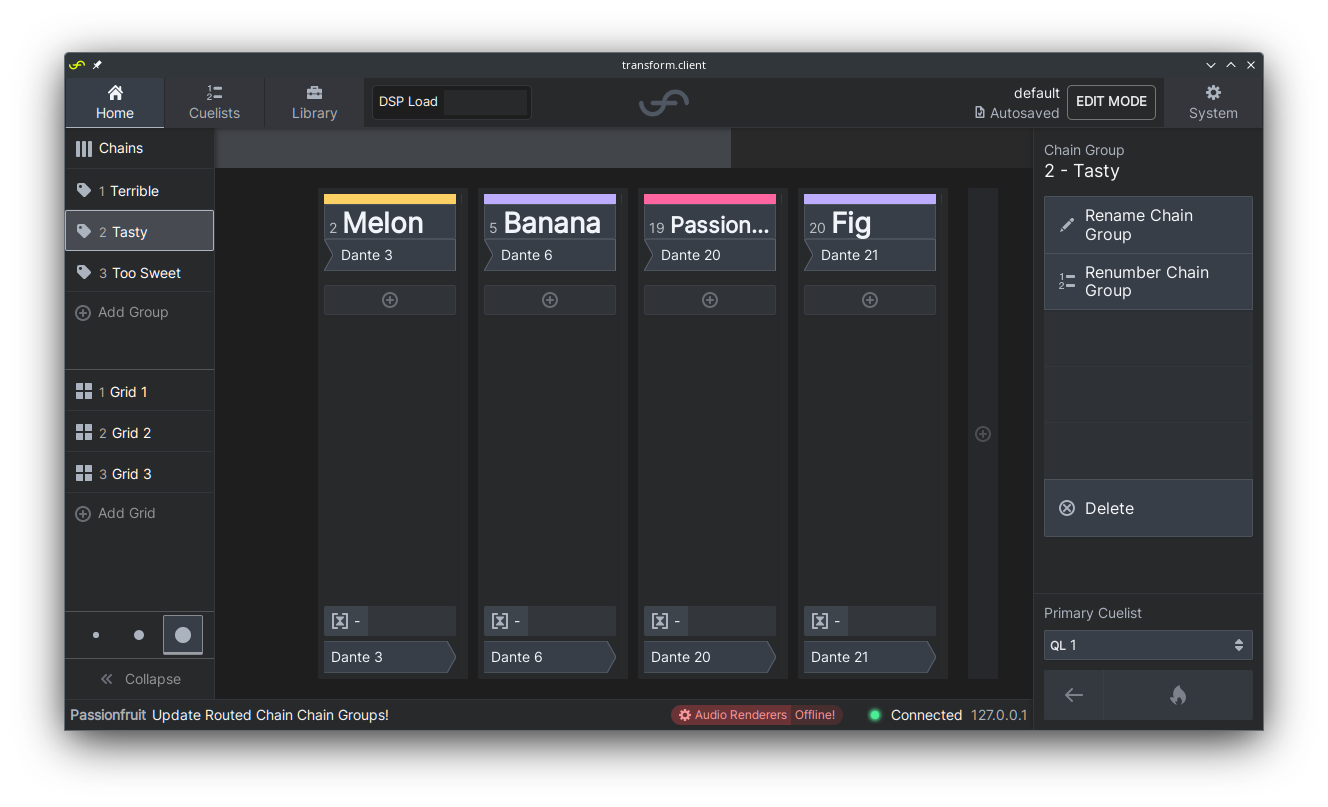Add a plugin slot to Passion chain
Viewport: 1328px width, 807px height.
(710, 300)
